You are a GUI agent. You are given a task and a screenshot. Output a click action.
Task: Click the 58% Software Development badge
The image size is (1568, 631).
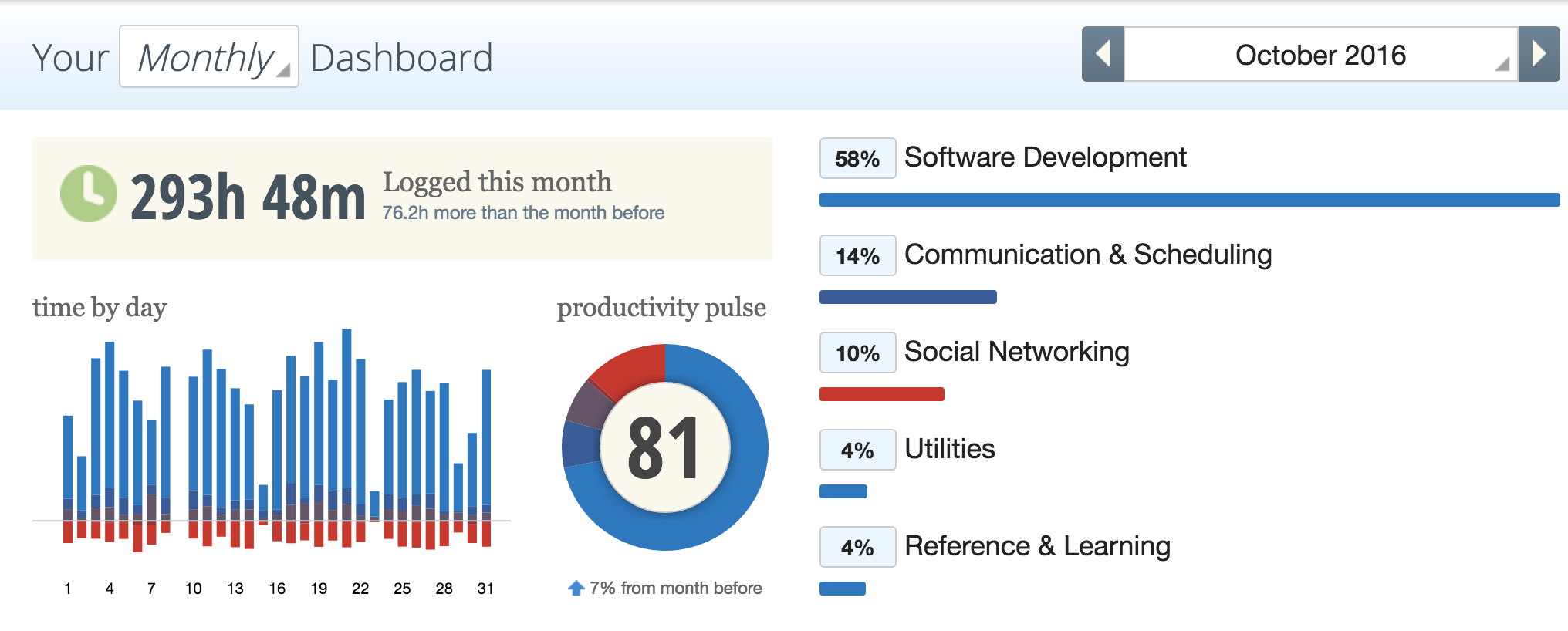click(x=857, y=158)
